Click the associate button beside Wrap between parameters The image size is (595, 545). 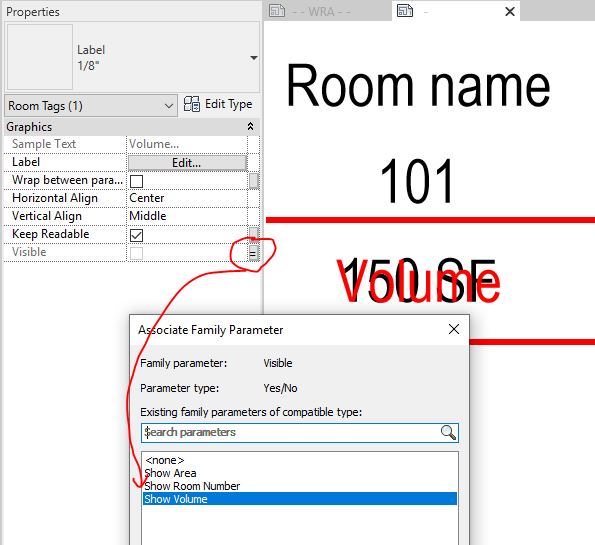pyautogui.click(x=253, y=181)
